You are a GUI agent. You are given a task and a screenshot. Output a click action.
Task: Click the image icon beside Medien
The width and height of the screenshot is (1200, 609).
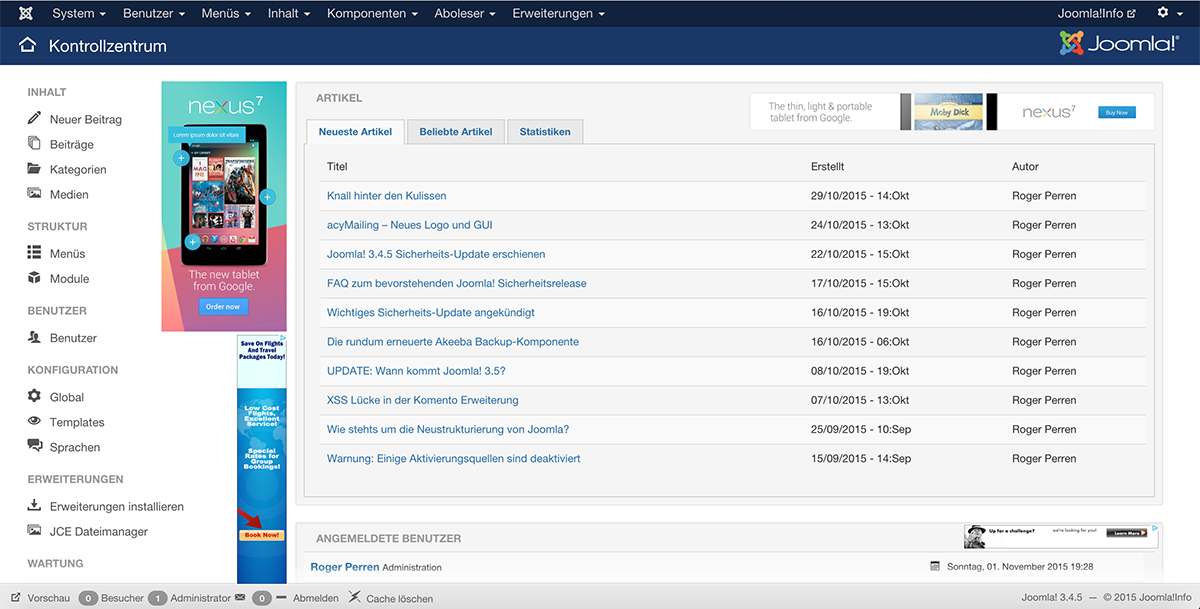click(34, 194)
